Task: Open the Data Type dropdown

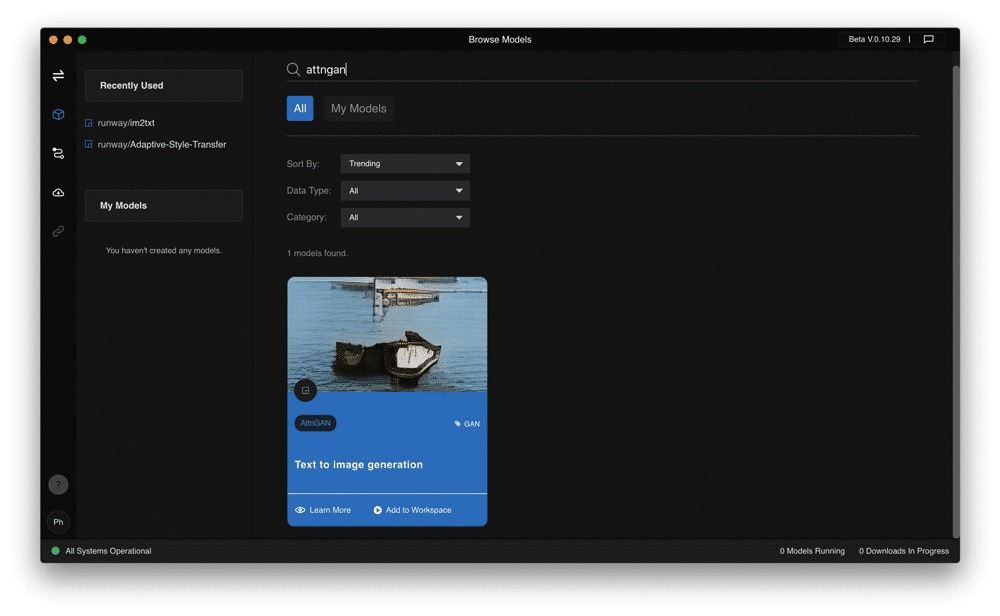Action: 405,191
